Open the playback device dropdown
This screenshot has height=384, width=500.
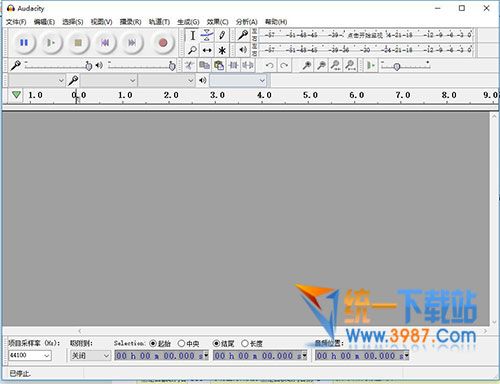[238, 80]
